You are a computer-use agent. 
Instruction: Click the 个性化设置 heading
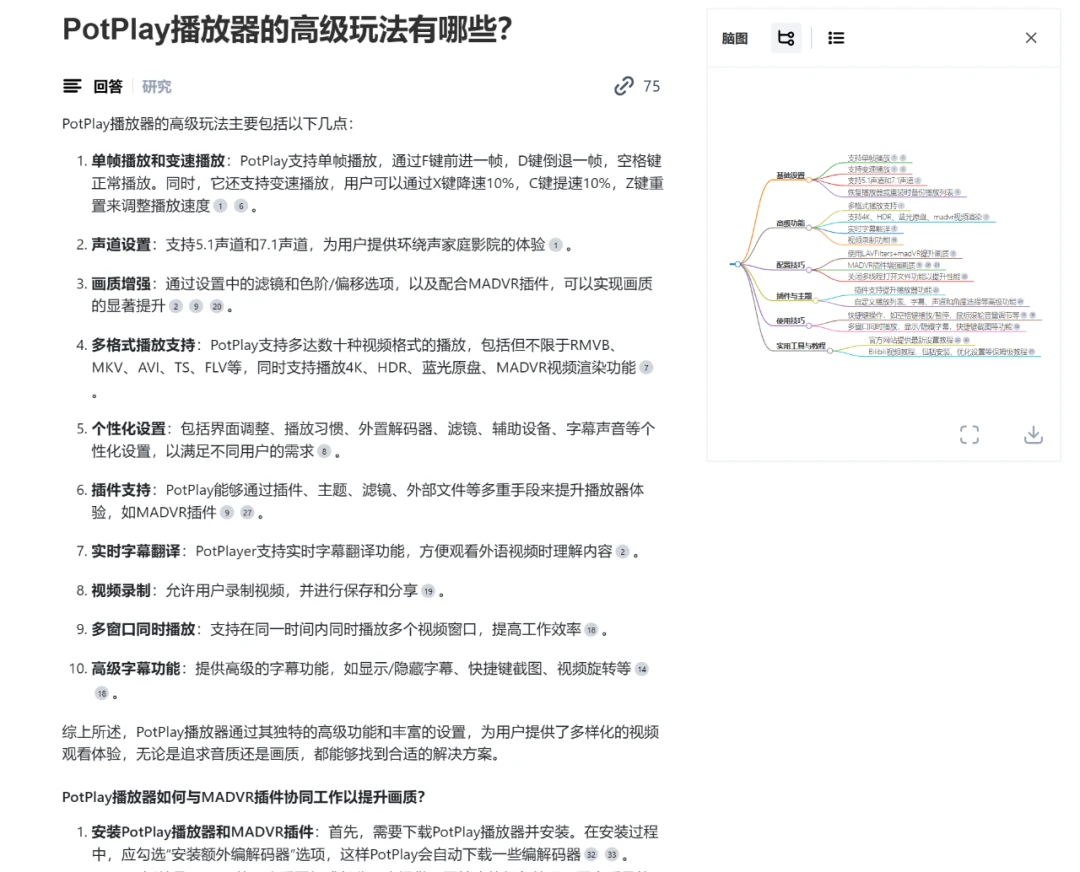[x=129, y=429]
